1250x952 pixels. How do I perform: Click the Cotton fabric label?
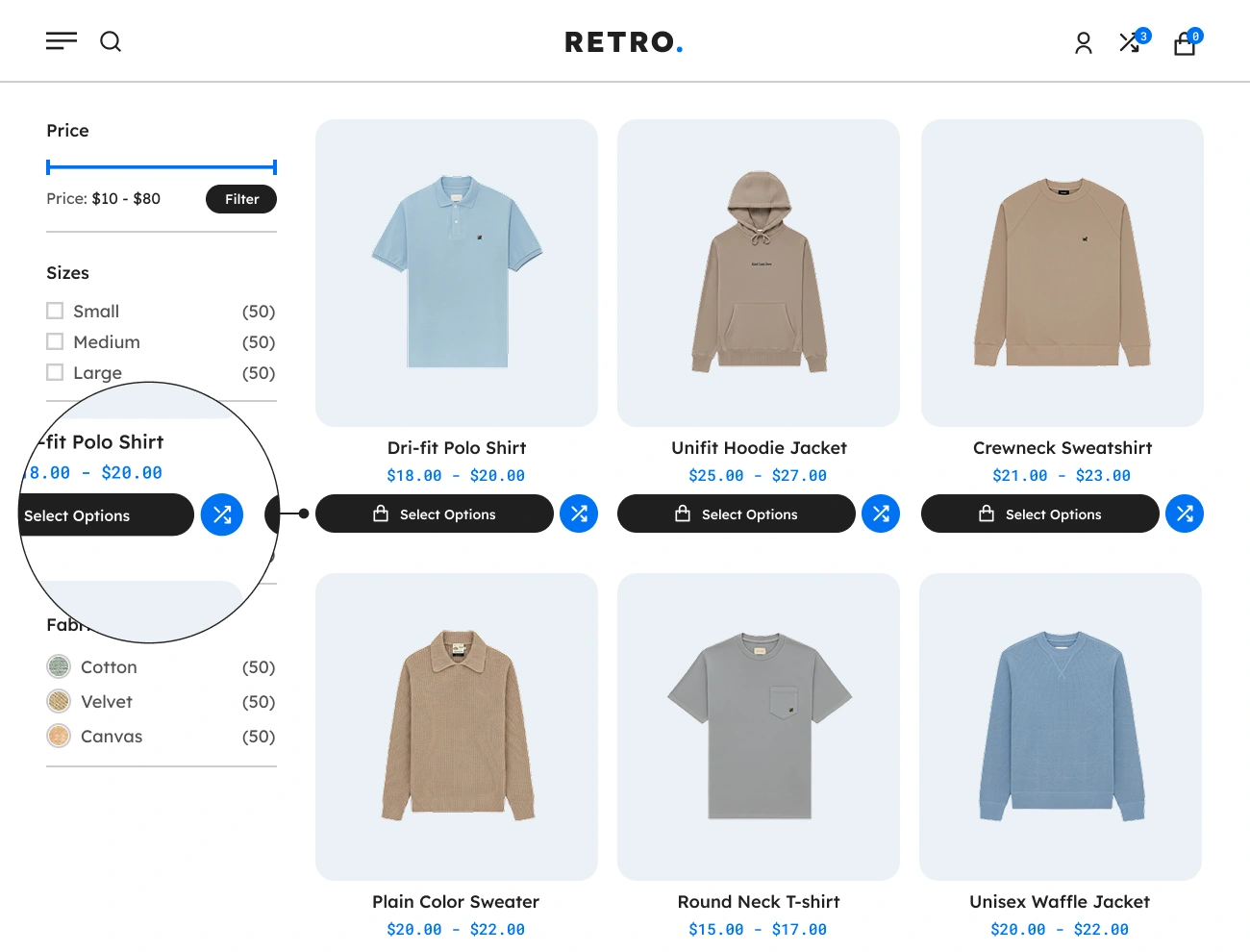[x=109, y=667]
